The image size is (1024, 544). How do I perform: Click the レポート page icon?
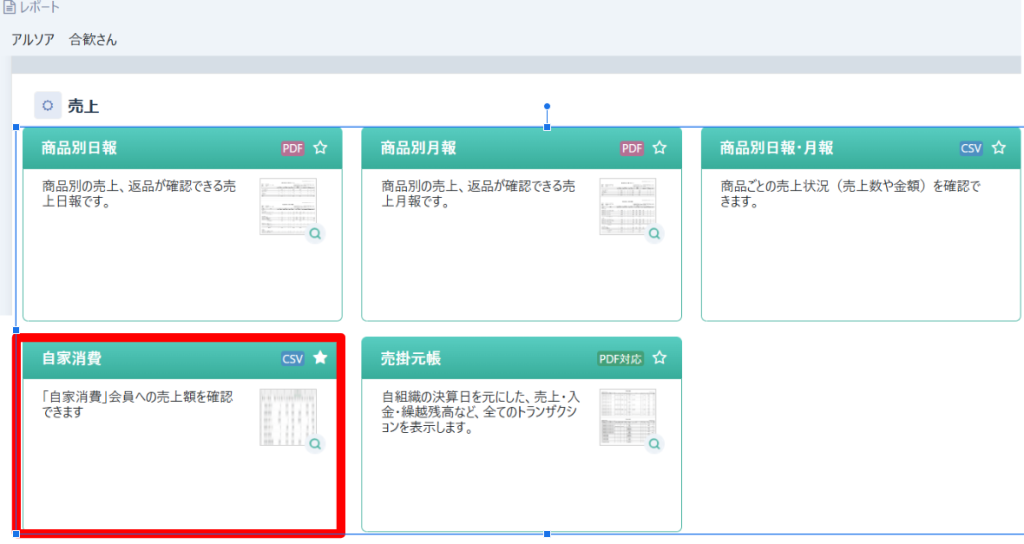(9, 8)
